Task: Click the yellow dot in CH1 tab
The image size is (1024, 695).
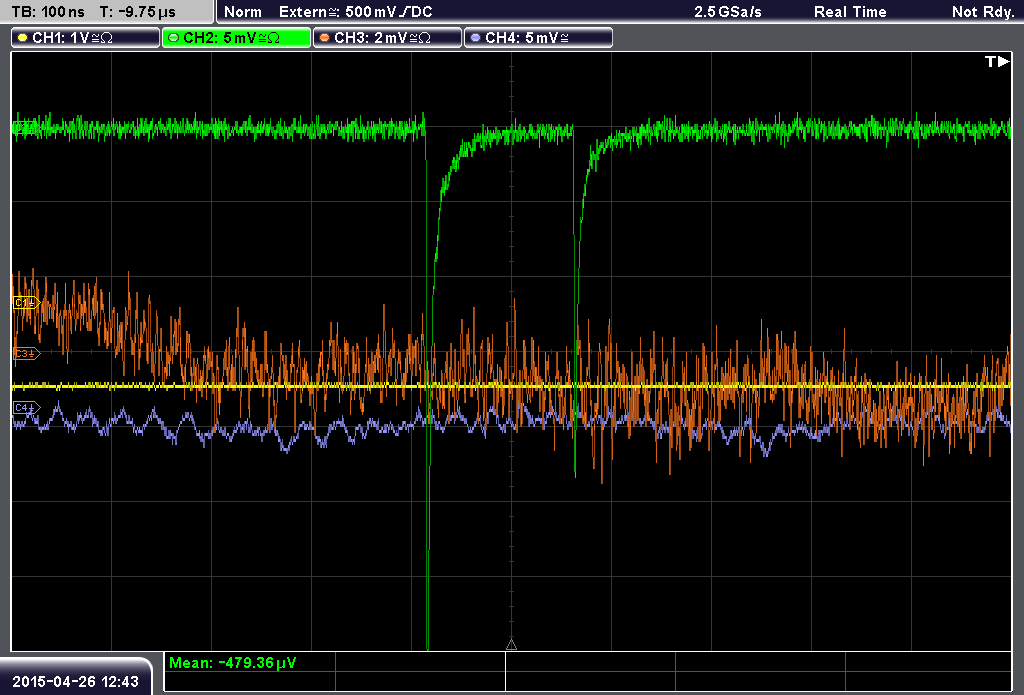Action: (x=23, y=38)
